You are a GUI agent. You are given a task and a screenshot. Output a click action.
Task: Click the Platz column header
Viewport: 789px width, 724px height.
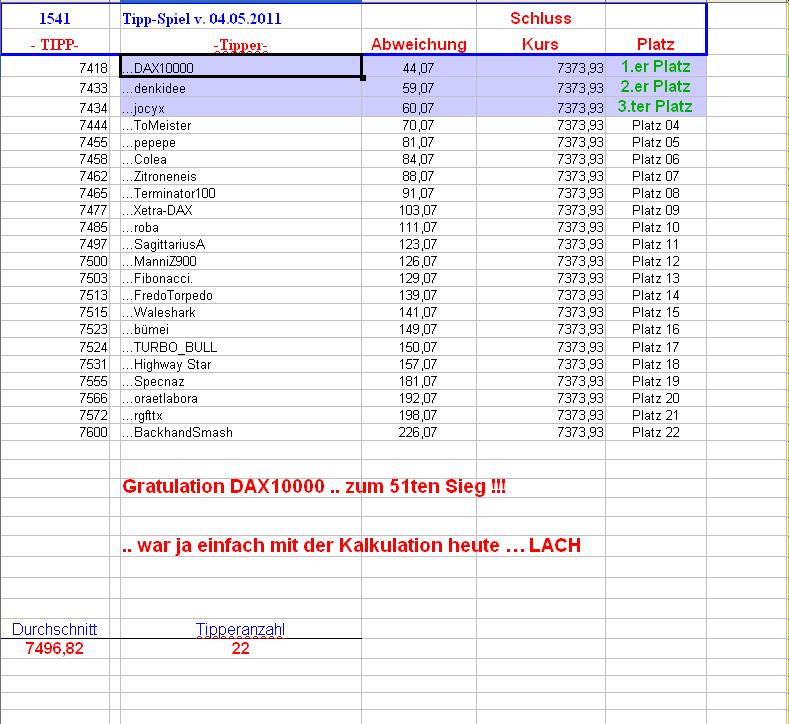tap(656, 44)
